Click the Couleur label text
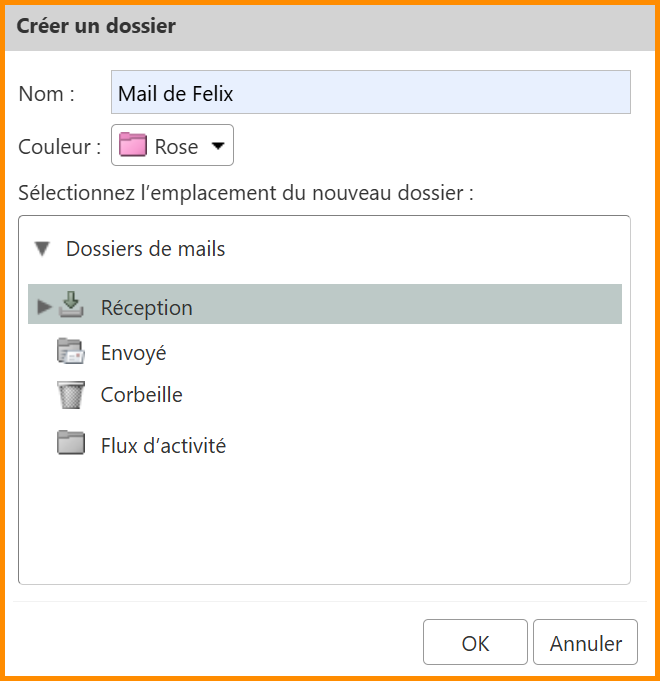The height and width of the screenshot is (681, 660). pos(59,147)
